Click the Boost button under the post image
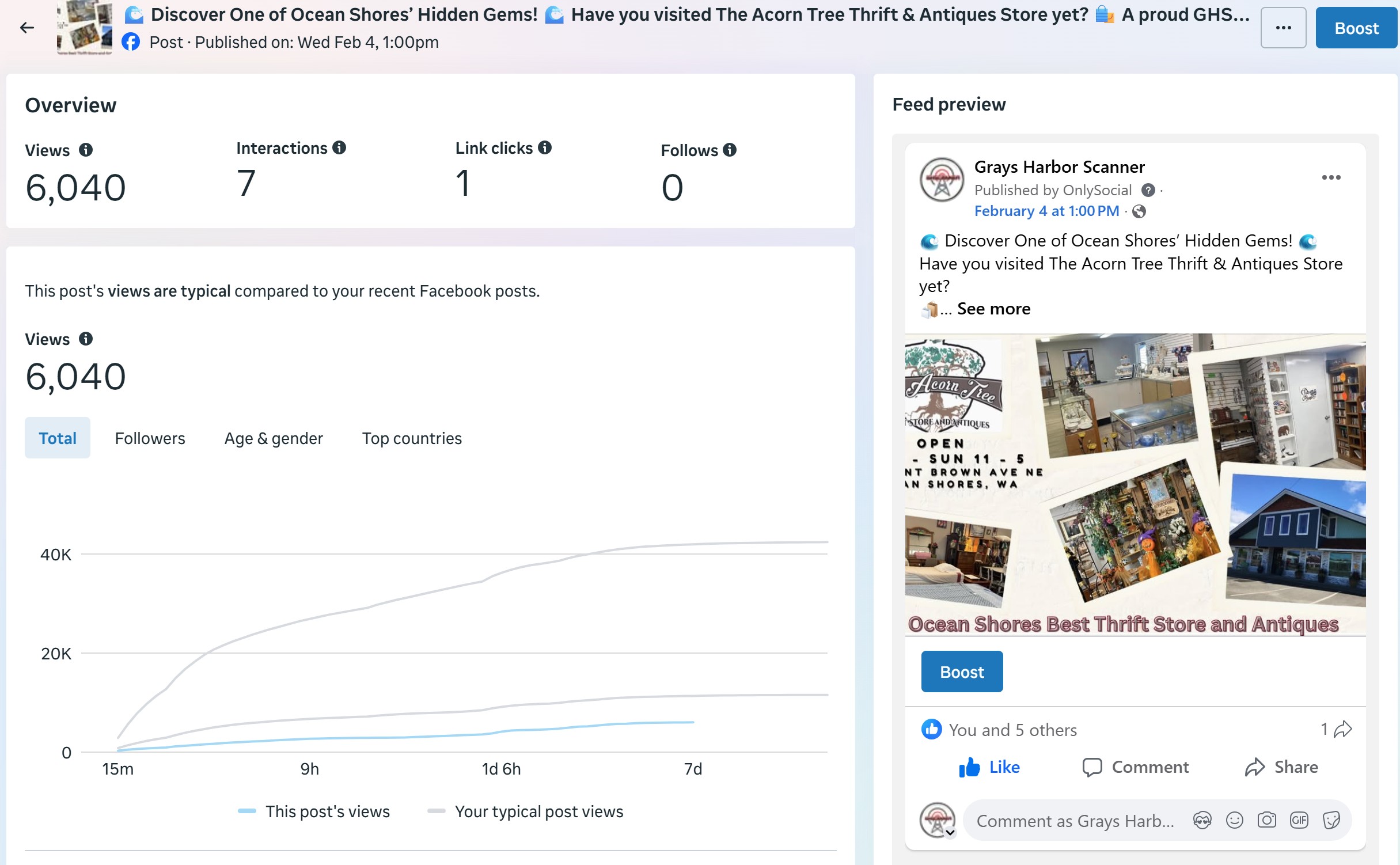This screenshot has height=865, width=1400. pos(962,671)
